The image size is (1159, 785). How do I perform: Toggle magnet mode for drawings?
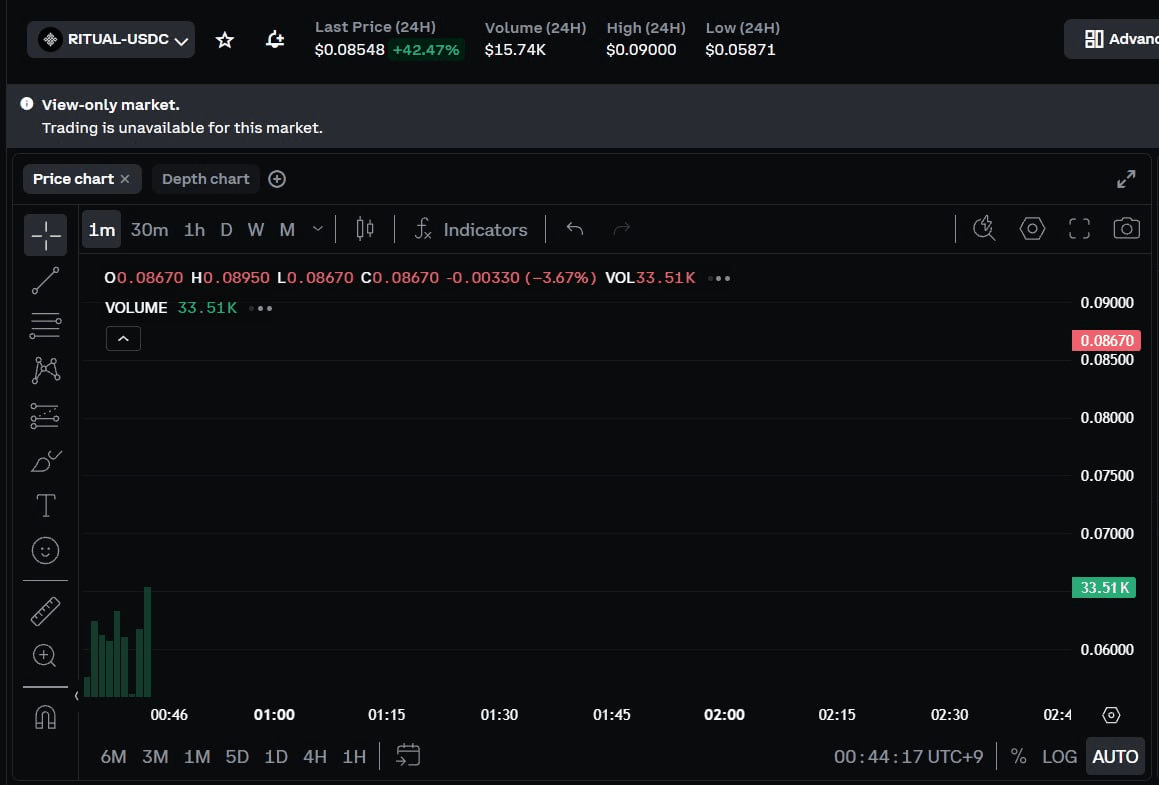pyautogui.click(x=46, y=717)
